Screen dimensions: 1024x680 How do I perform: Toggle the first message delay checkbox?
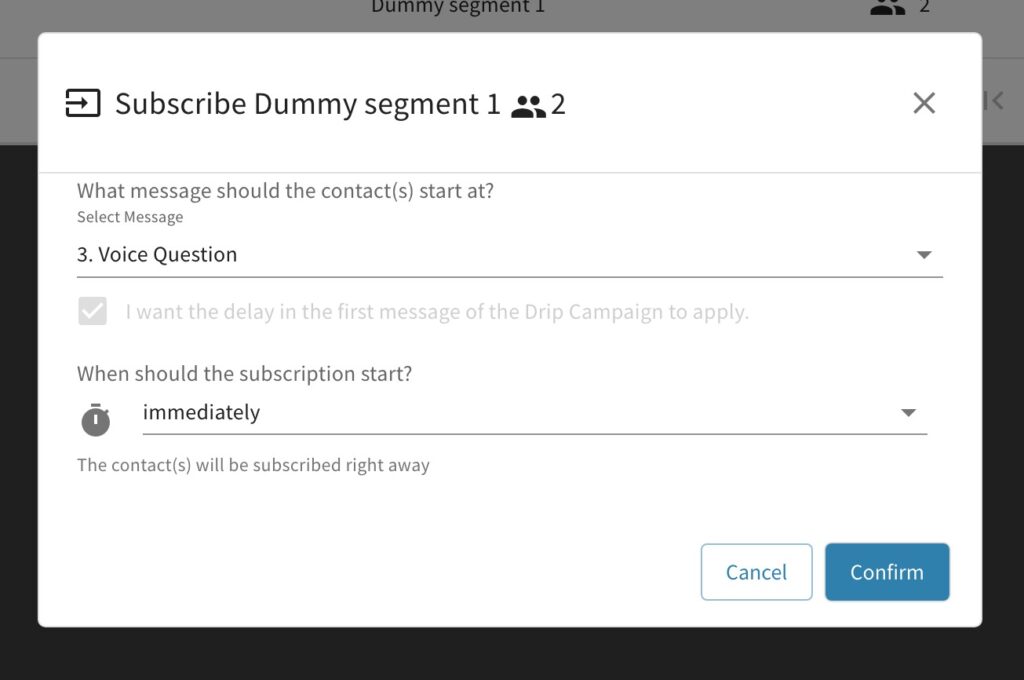click(93, 312)
